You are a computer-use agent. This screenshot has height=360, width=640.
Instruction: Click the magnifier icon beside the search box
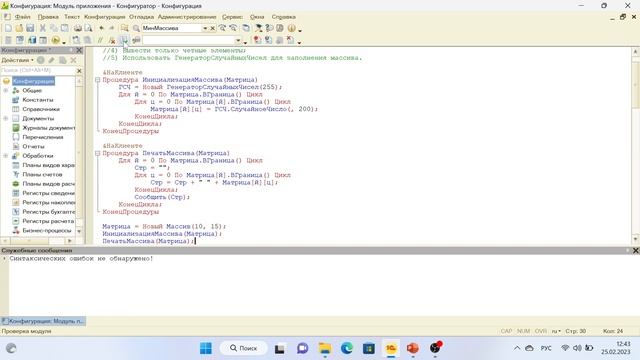pyautogui.click(x=136, y=28)
